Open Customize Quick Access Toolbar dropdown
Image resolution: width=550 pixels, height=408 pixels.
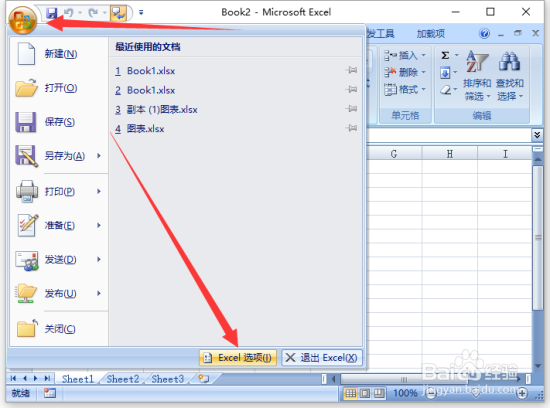tap(141, 13)
